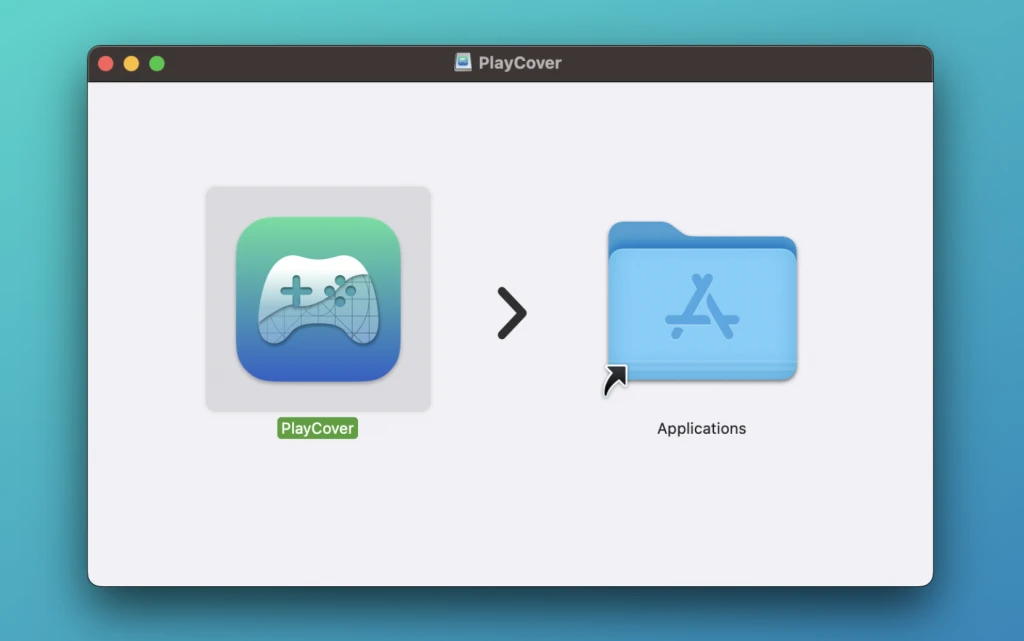Zoom the PlayCover window with green button
This screenshot has width=1024, height=641.
157,63
